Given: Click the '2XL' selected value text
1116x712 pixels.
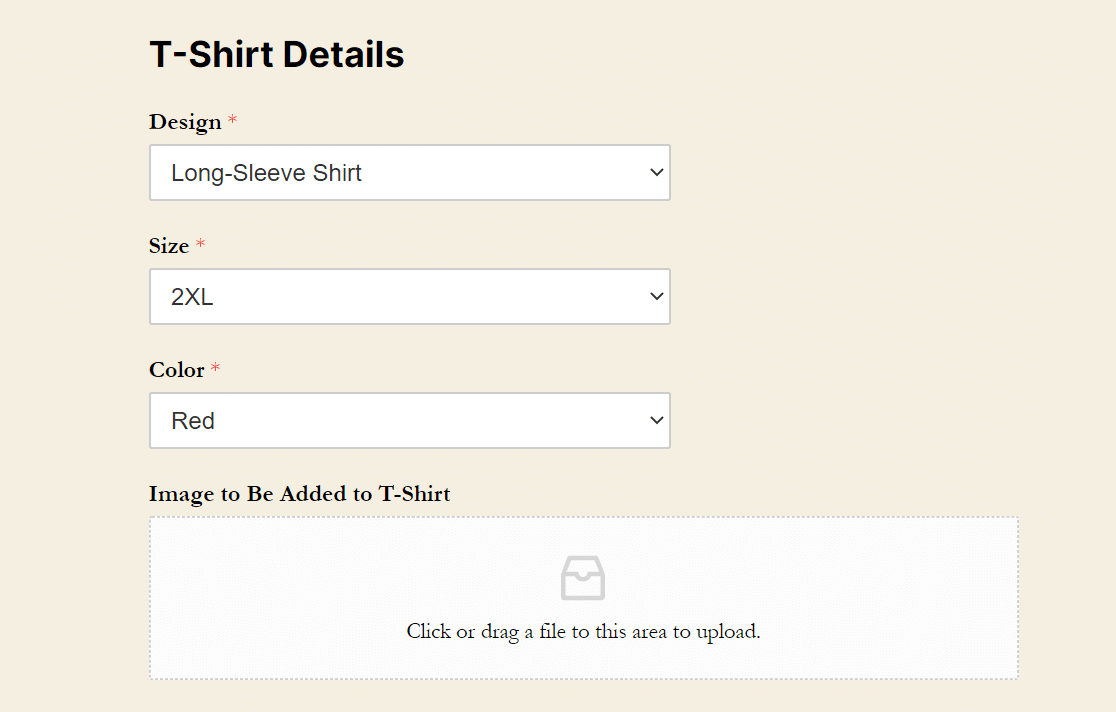Looking at the screenshot, I should tap(192, 297).
